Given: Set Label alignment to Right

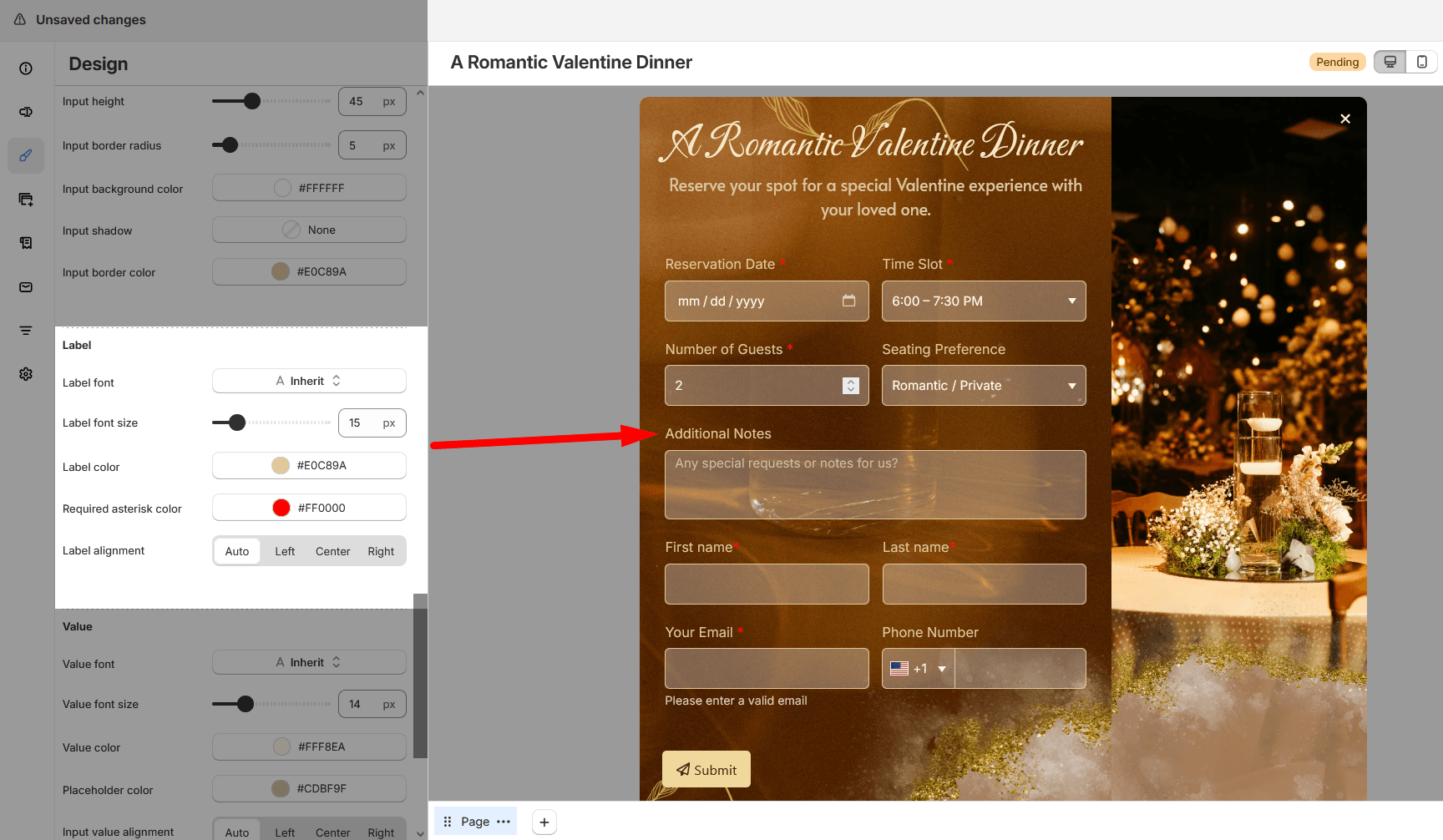Looking at the screenshot, I should coord(381,551).
